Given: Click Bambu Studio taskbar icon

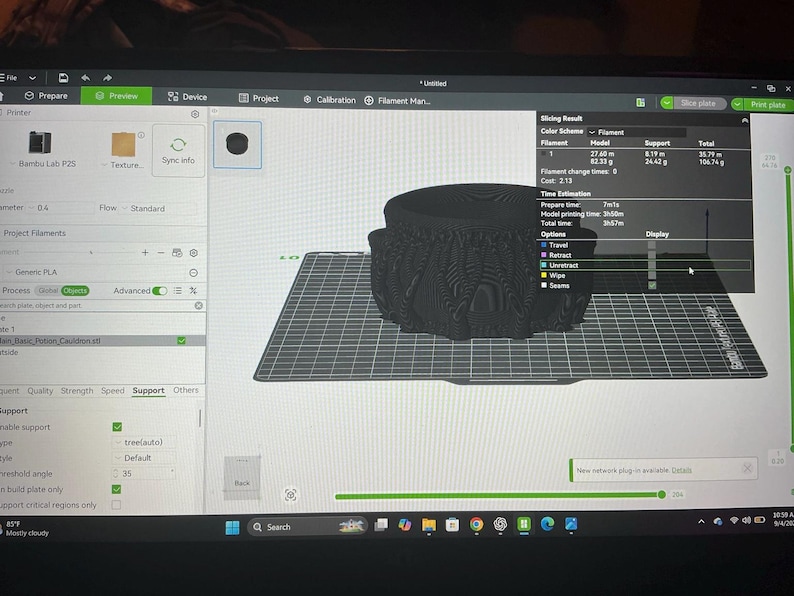Looking at the screenshot, I should click(x=524, y=524).
